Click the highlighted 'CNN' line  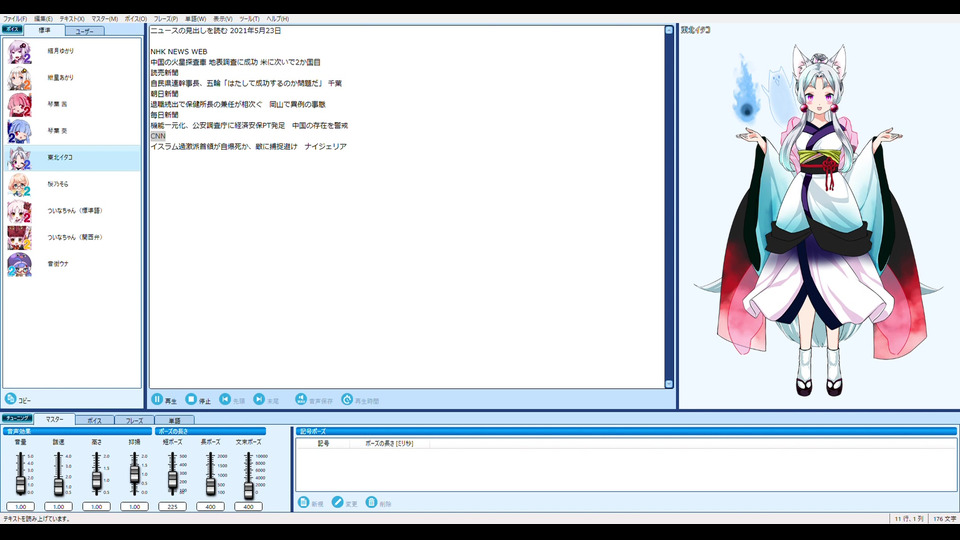[158, 136]
